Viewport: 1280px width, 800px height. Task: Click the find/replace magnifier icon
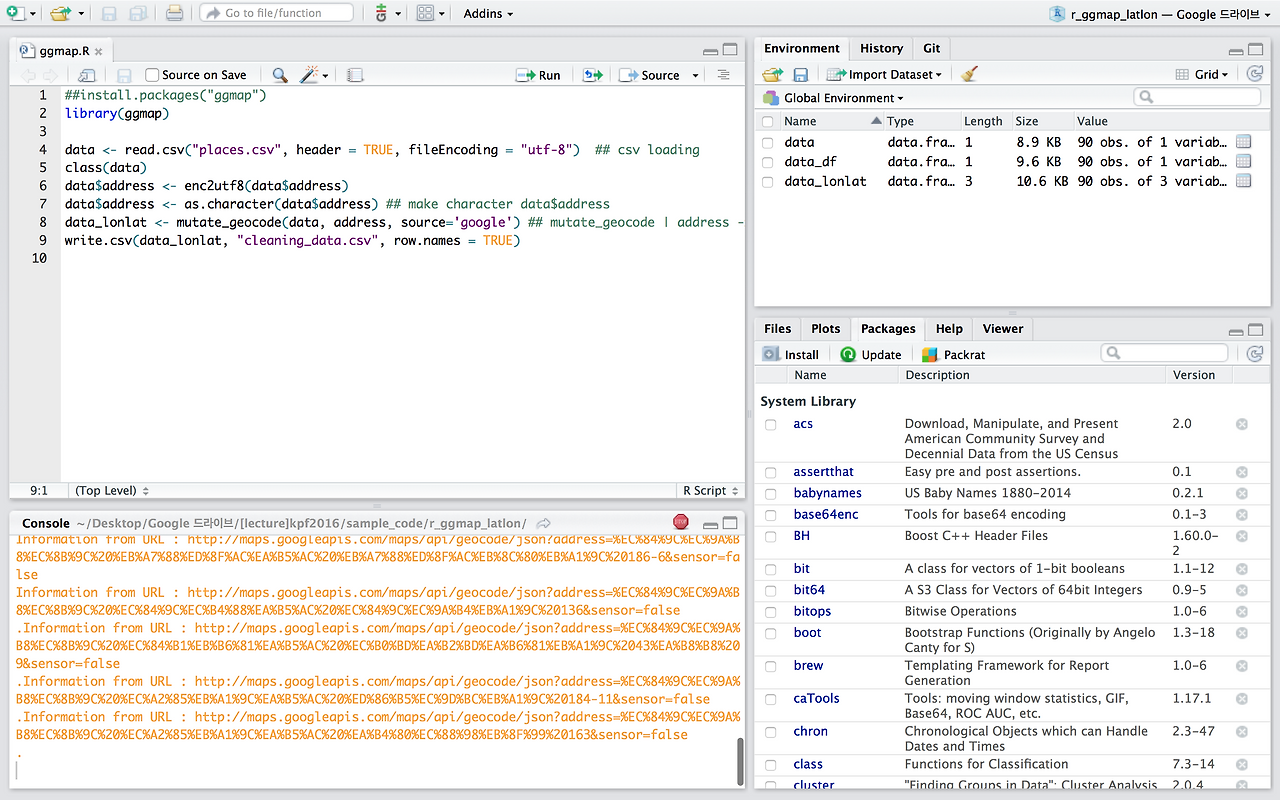click(280, 75)
